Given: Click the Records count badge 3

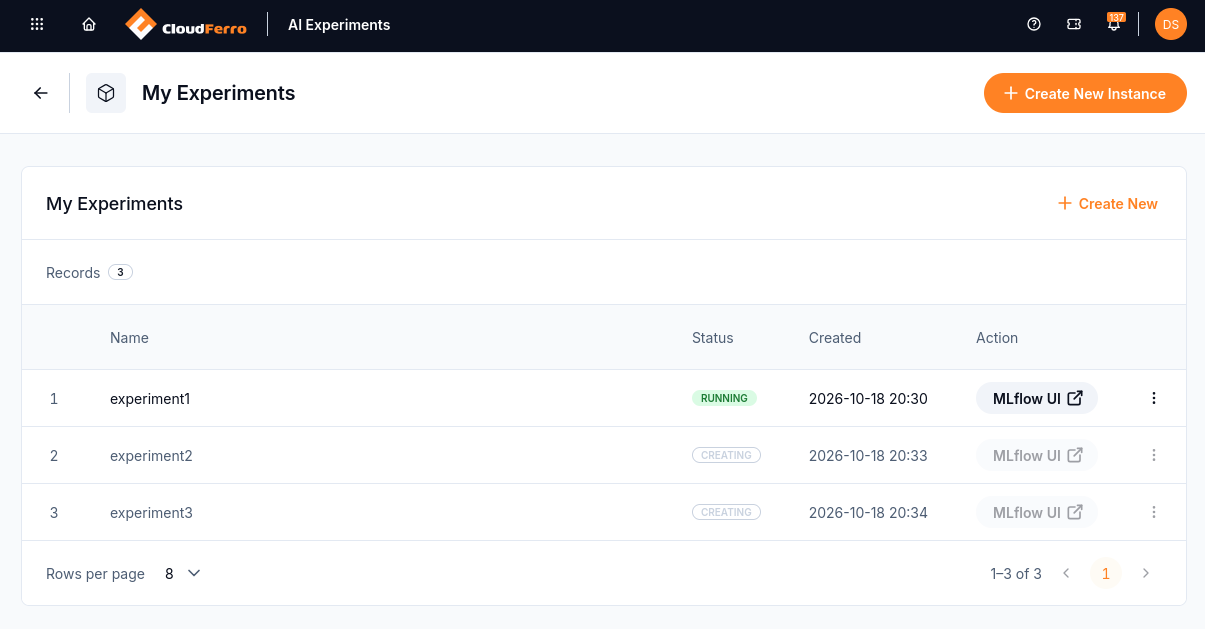Looking at the screenshot, I should 120,272.
